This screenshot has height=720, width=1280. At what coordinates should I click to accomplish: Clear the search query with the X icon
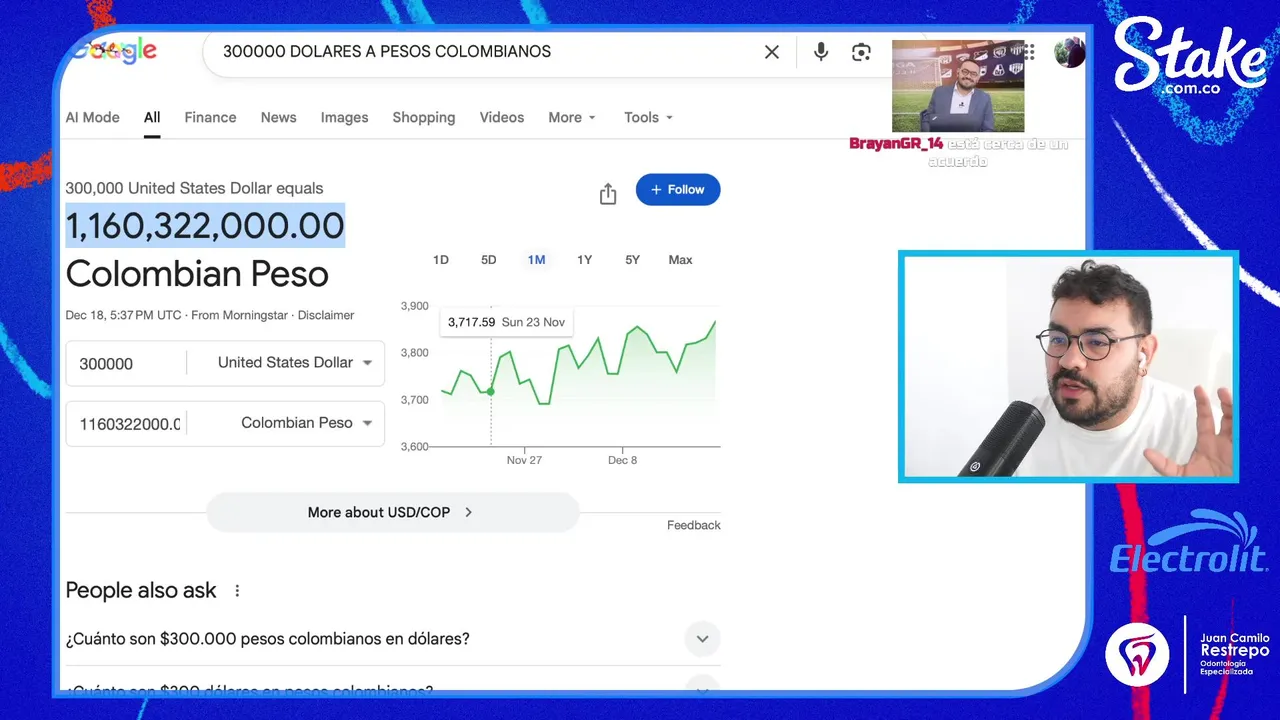[x=772, y=52]
